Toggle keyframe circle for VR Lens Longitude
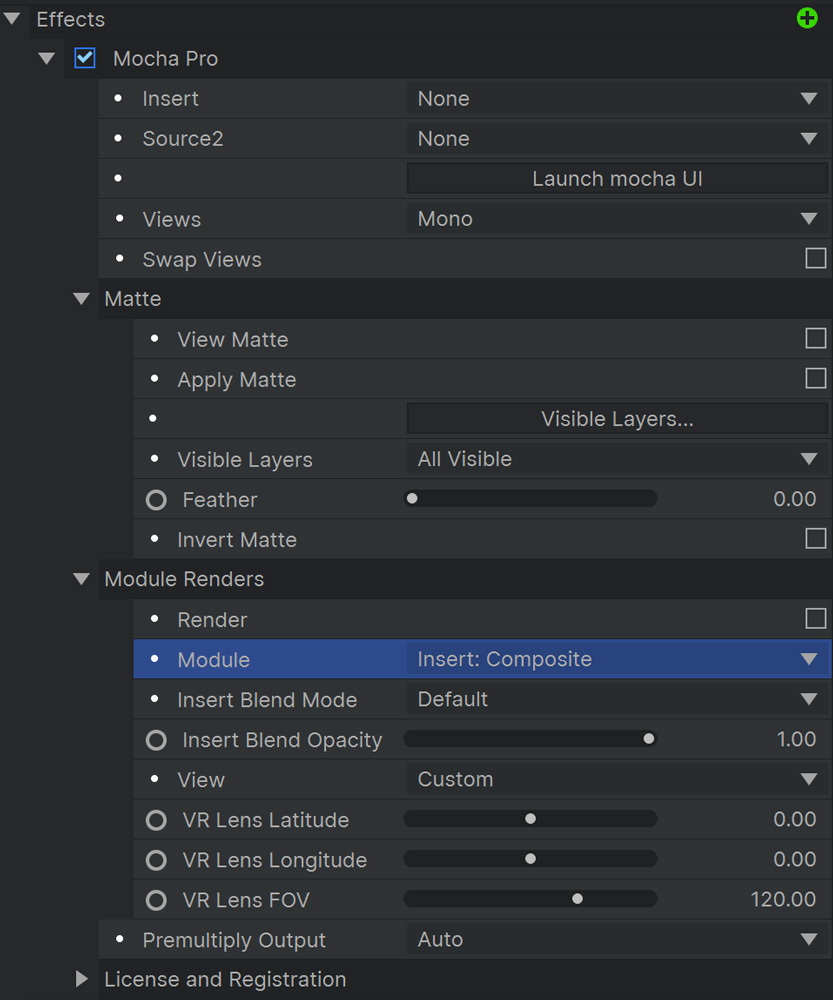 coord(156,860)
